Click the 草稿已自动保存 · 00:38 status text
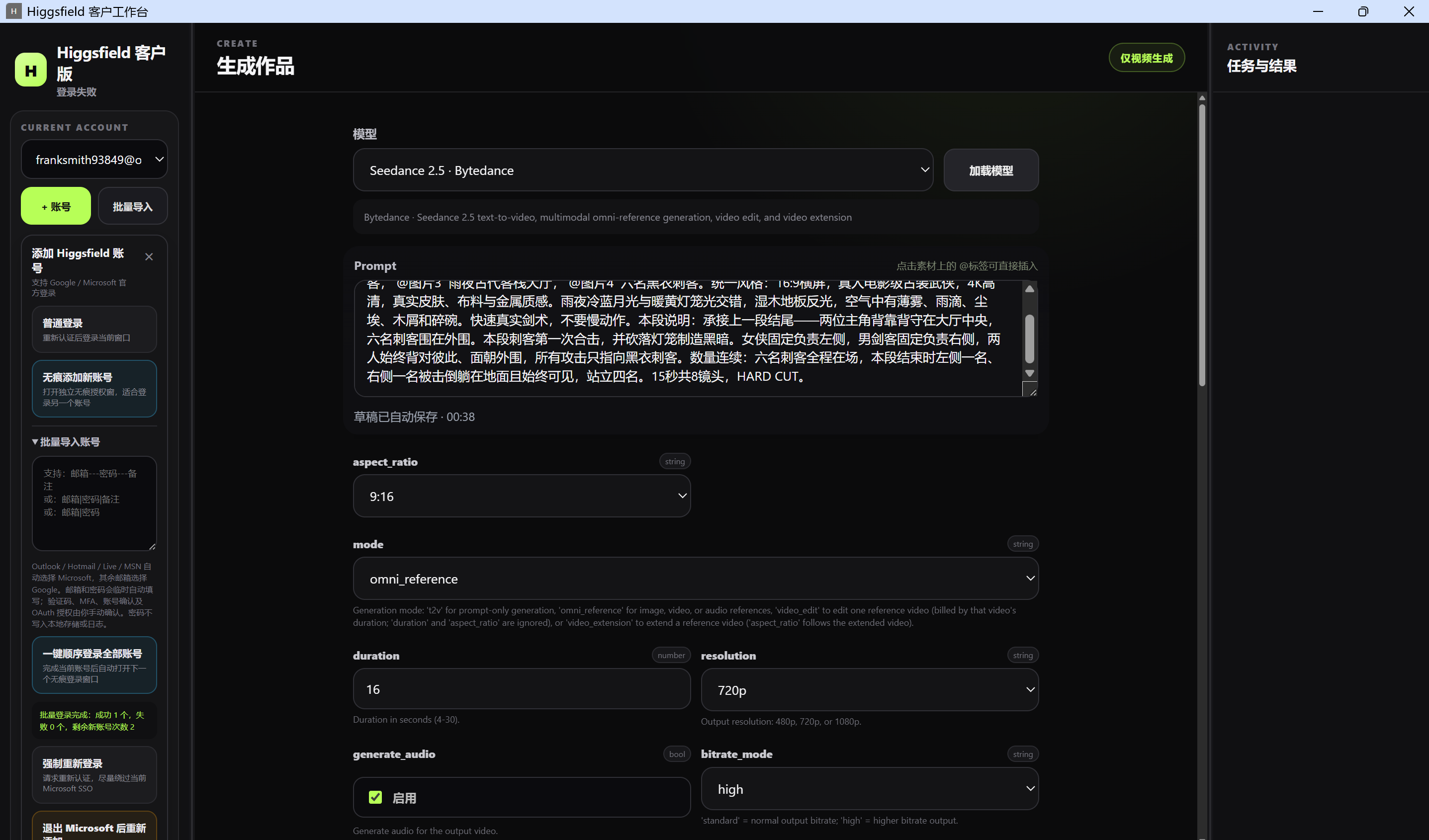Image resolution: width=1429 pixels, height=840 pixels. tap(414, 417)
